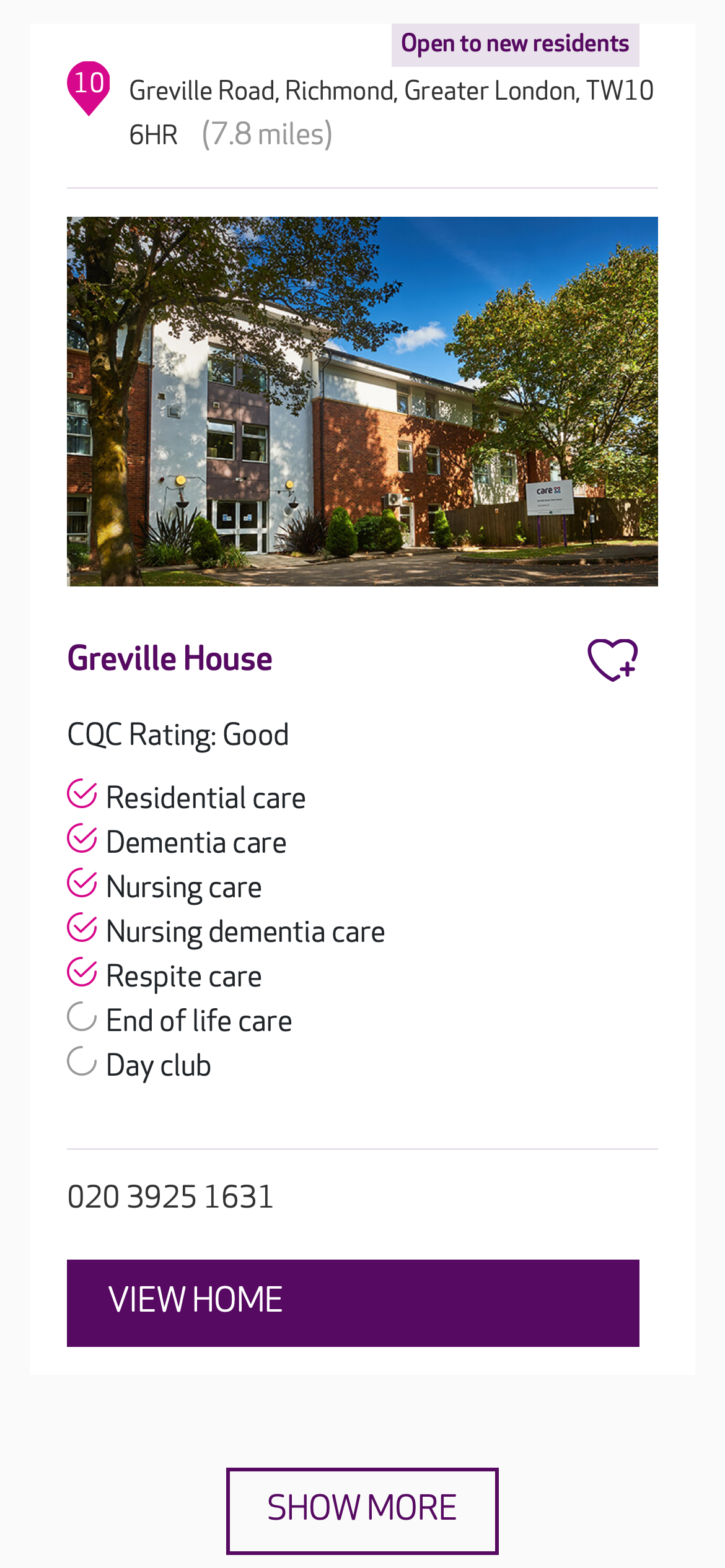
Task: Click the Nursing care checkmark icon
Action: (82, 884)
